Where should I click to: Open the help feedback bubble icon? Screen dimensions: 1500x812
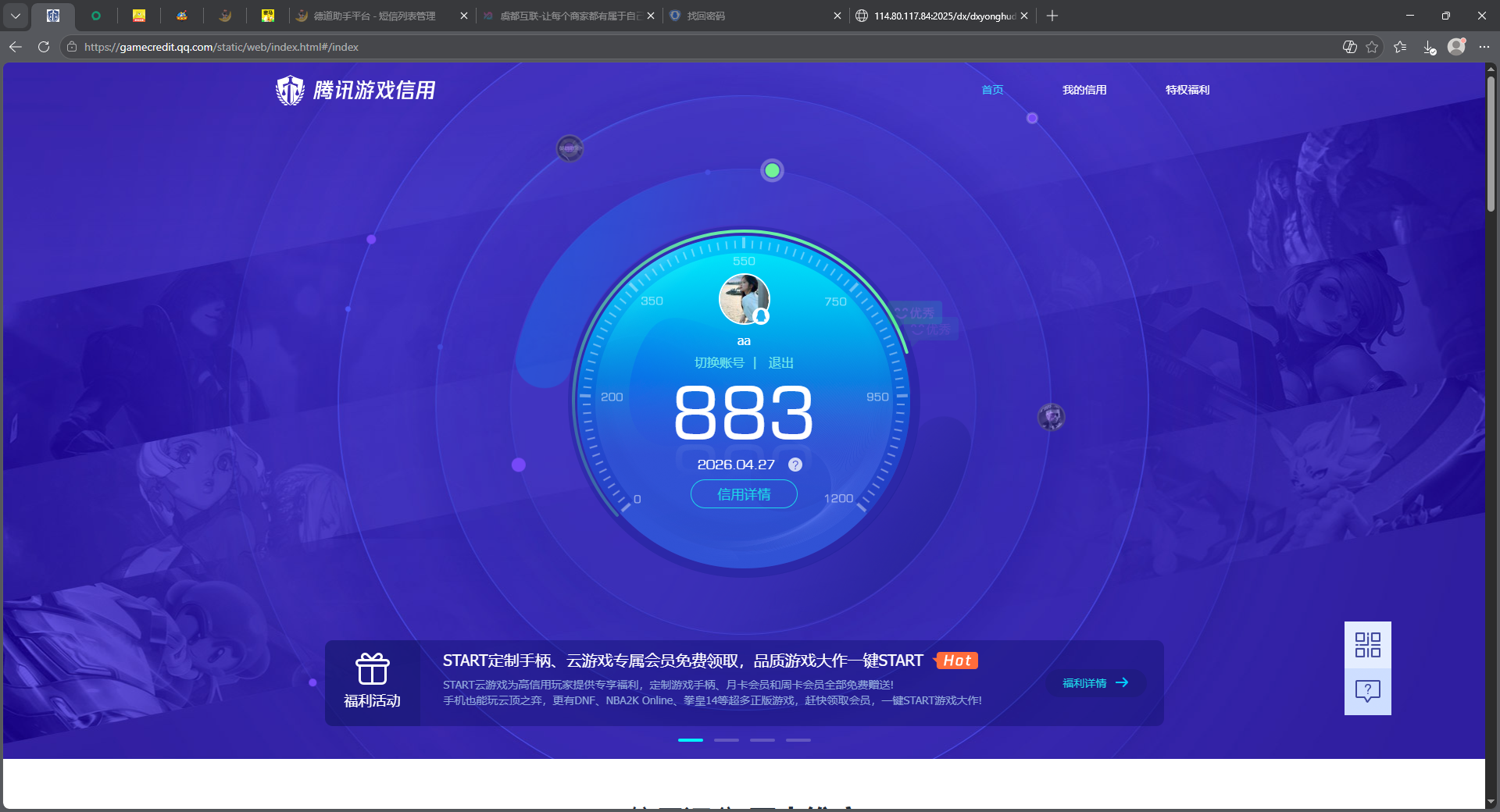[x=1366, y=692]
